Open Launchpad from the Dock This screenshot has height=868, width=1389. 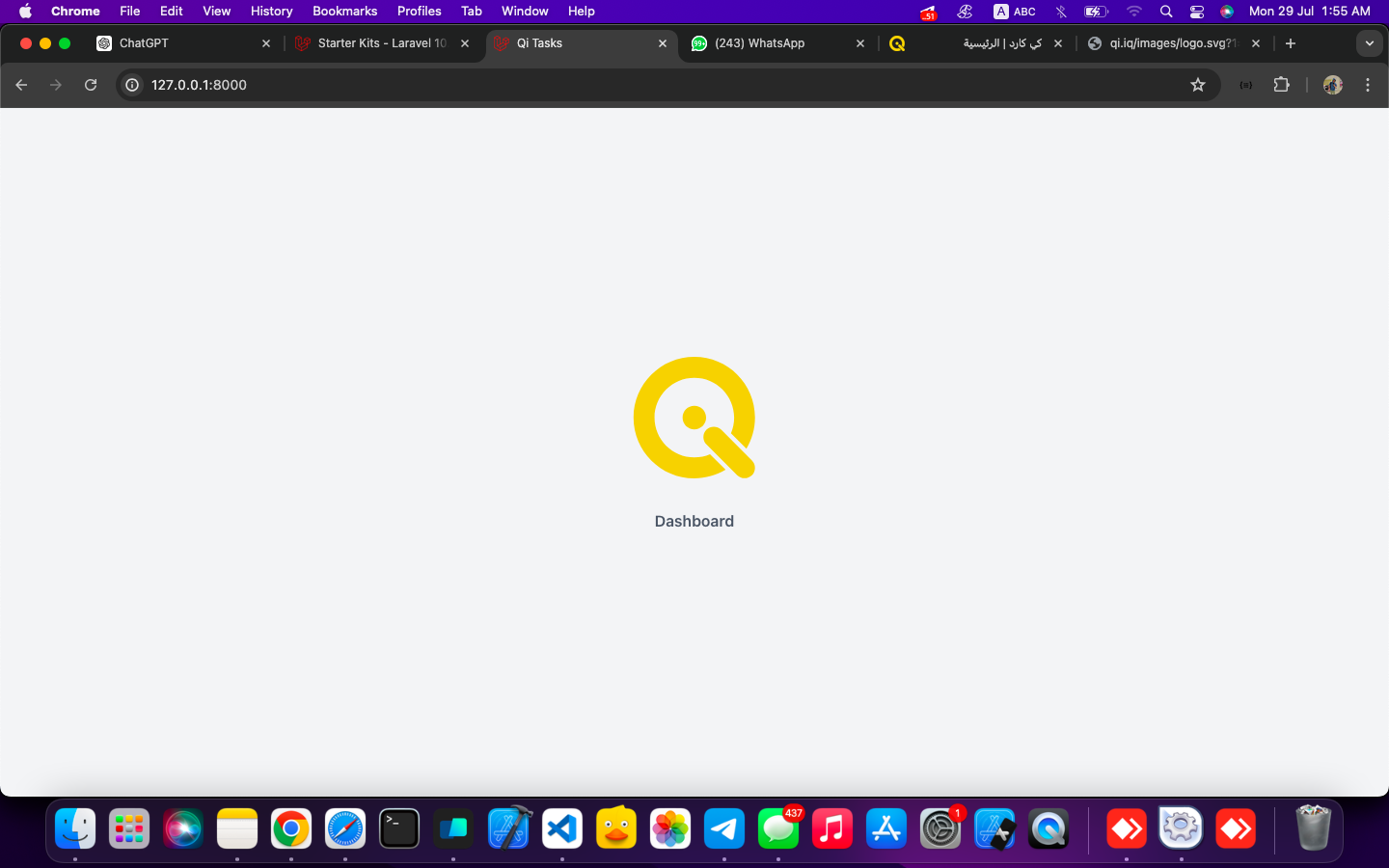pyautogui.click(x=129, y=828)
